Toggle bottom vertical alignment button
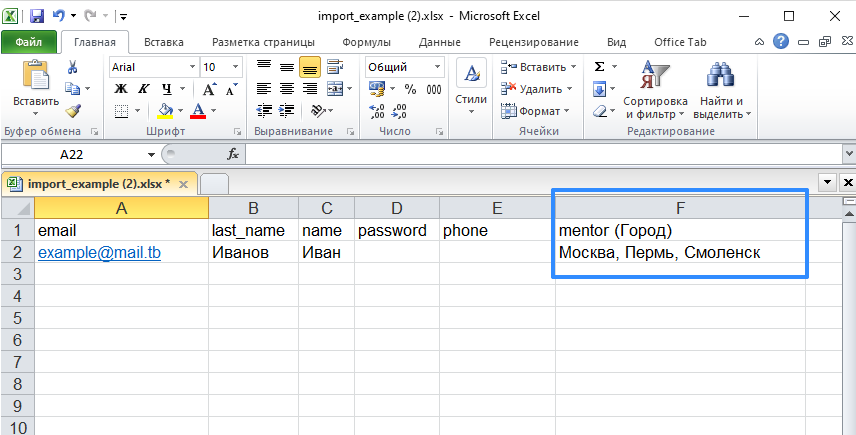This screenshot has height=435, width=856. coord(309,67)
